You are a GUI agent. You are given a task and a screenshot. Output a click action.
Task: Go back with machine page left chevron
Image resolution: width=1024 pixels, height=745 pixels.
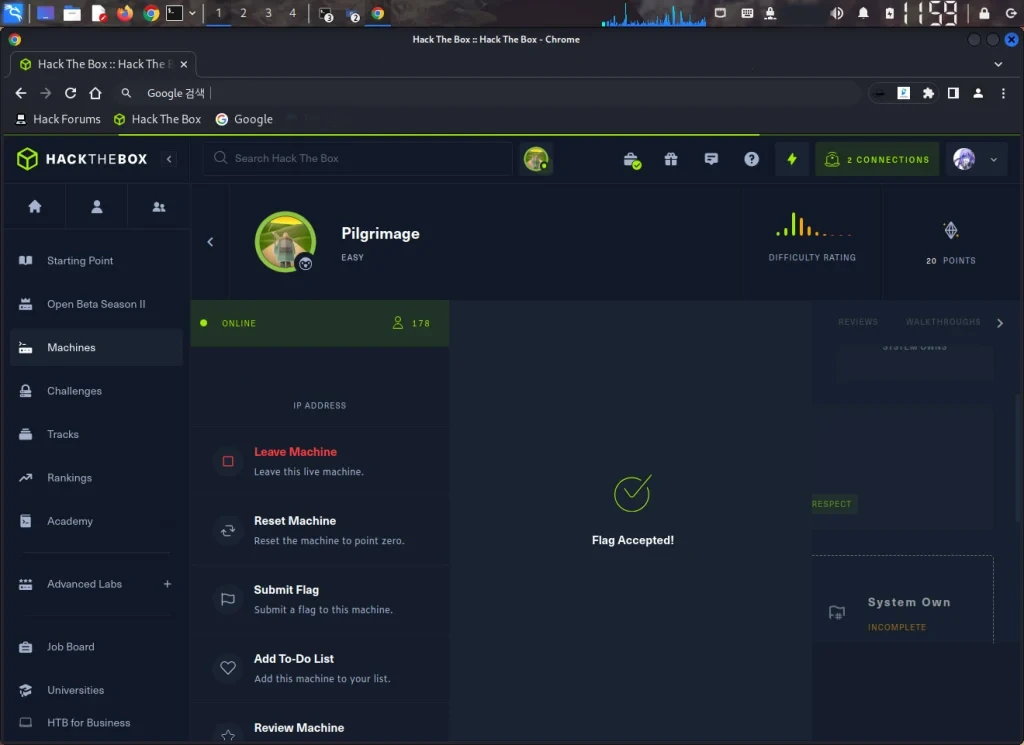[x=210, y=242]
